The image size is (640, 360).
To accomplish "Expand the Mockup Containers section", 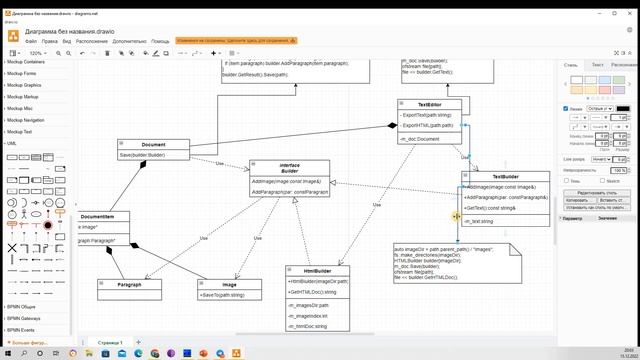I will [25, 62].
